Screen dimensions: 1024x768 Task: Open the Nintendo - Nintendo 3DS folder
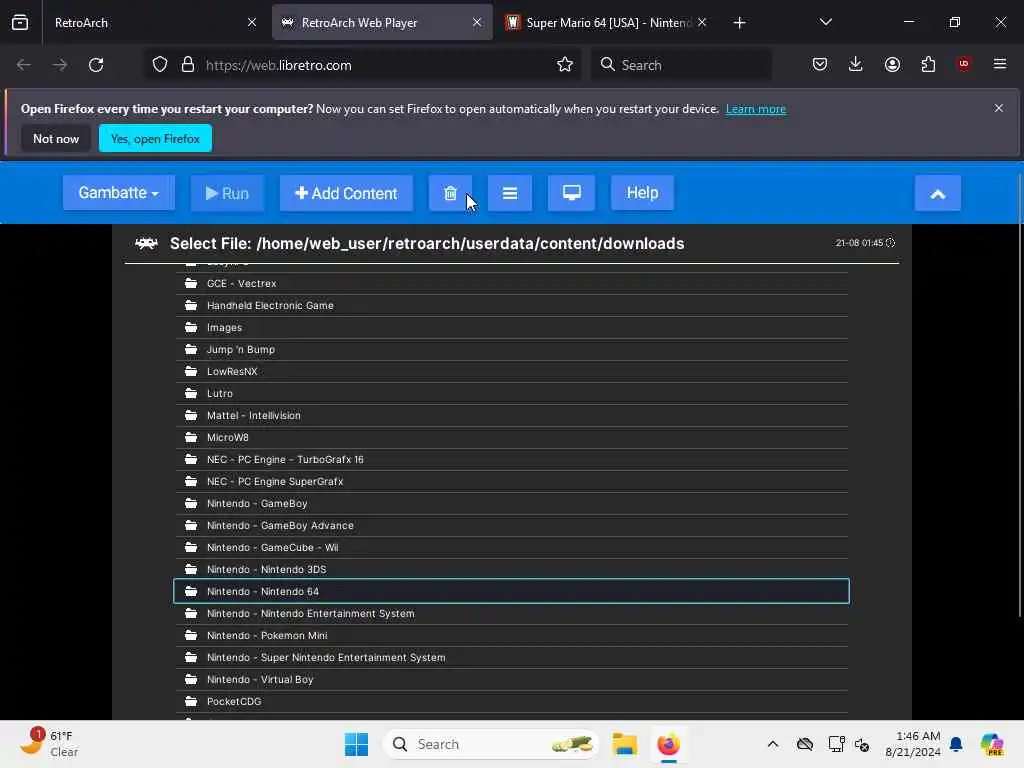pos(511,569)
